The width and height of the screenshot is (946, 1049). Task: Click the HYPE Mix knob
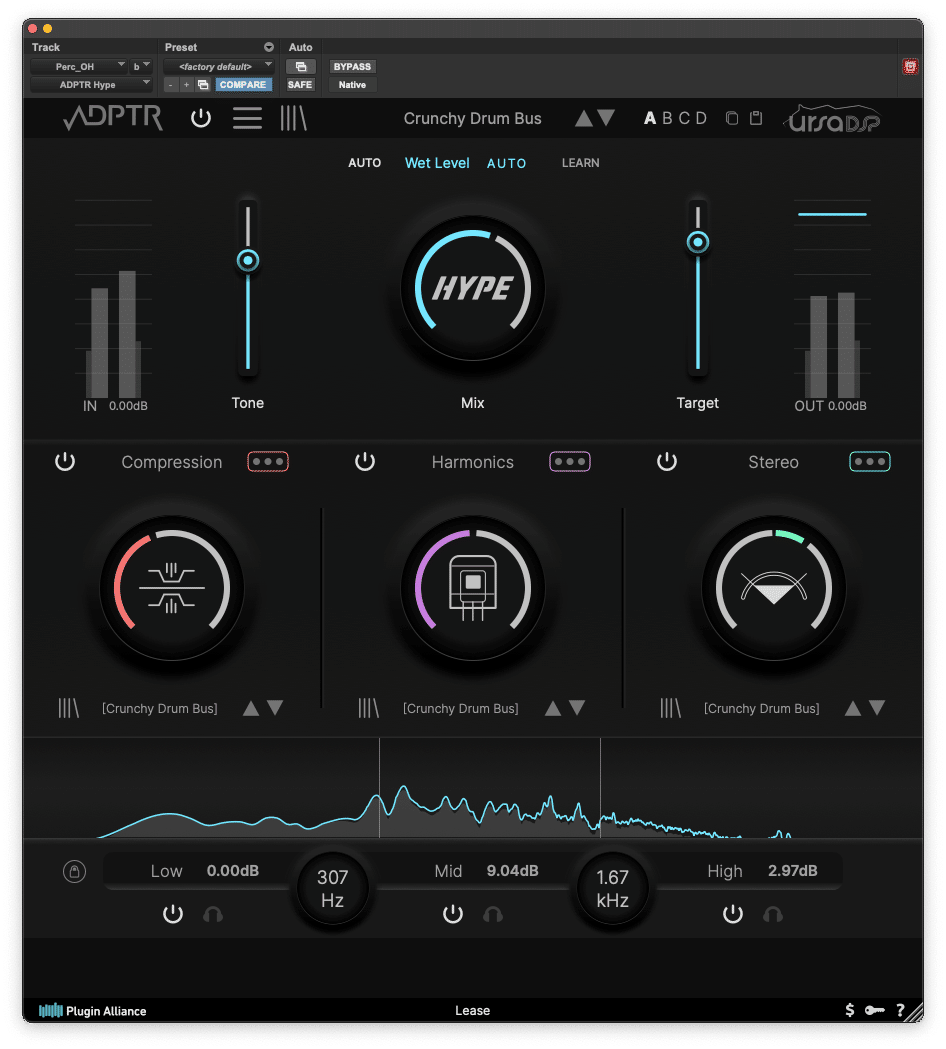point(472,288)
